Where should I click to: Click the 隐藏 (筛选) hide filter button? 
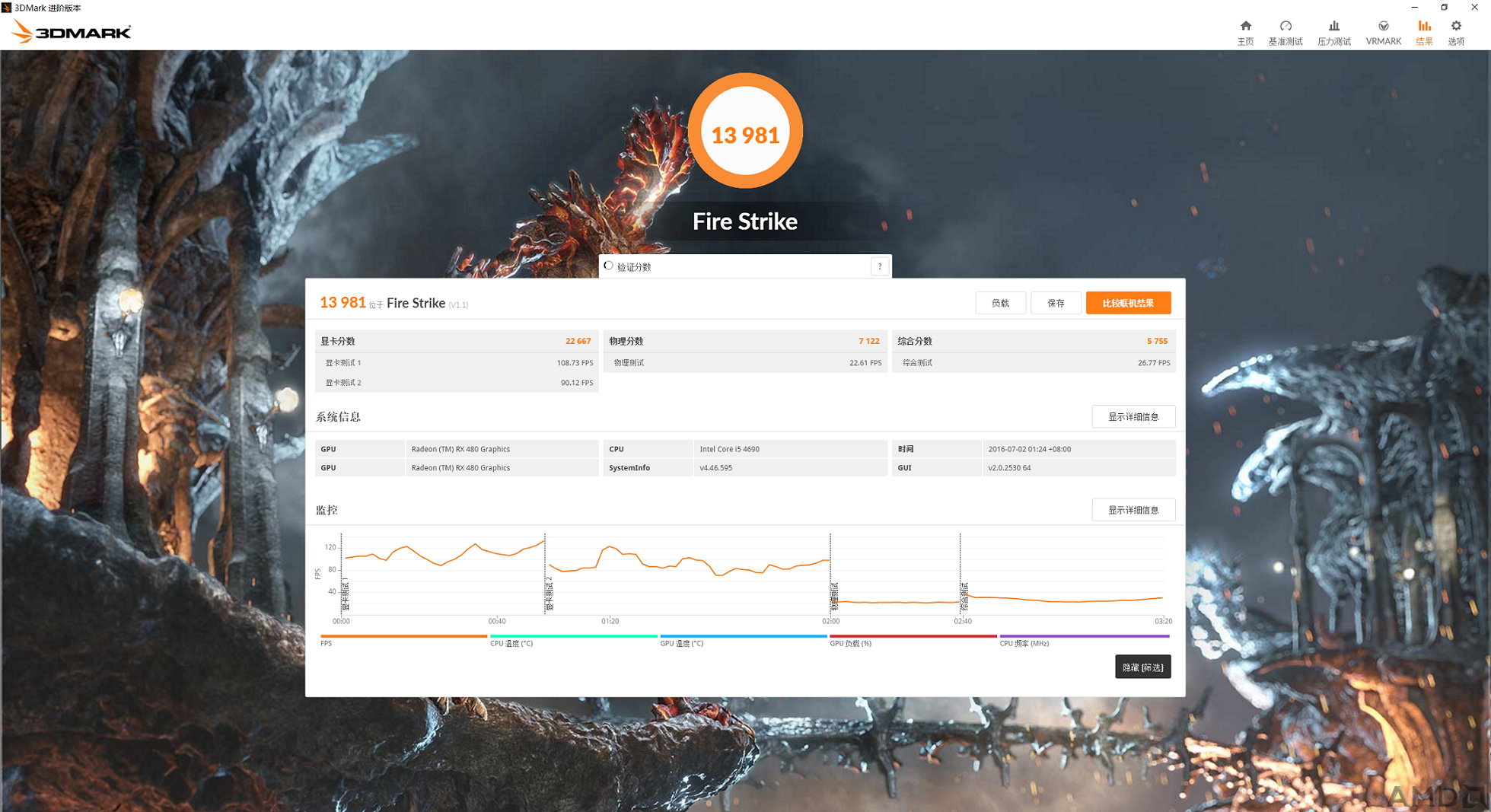pos(1142,667)
